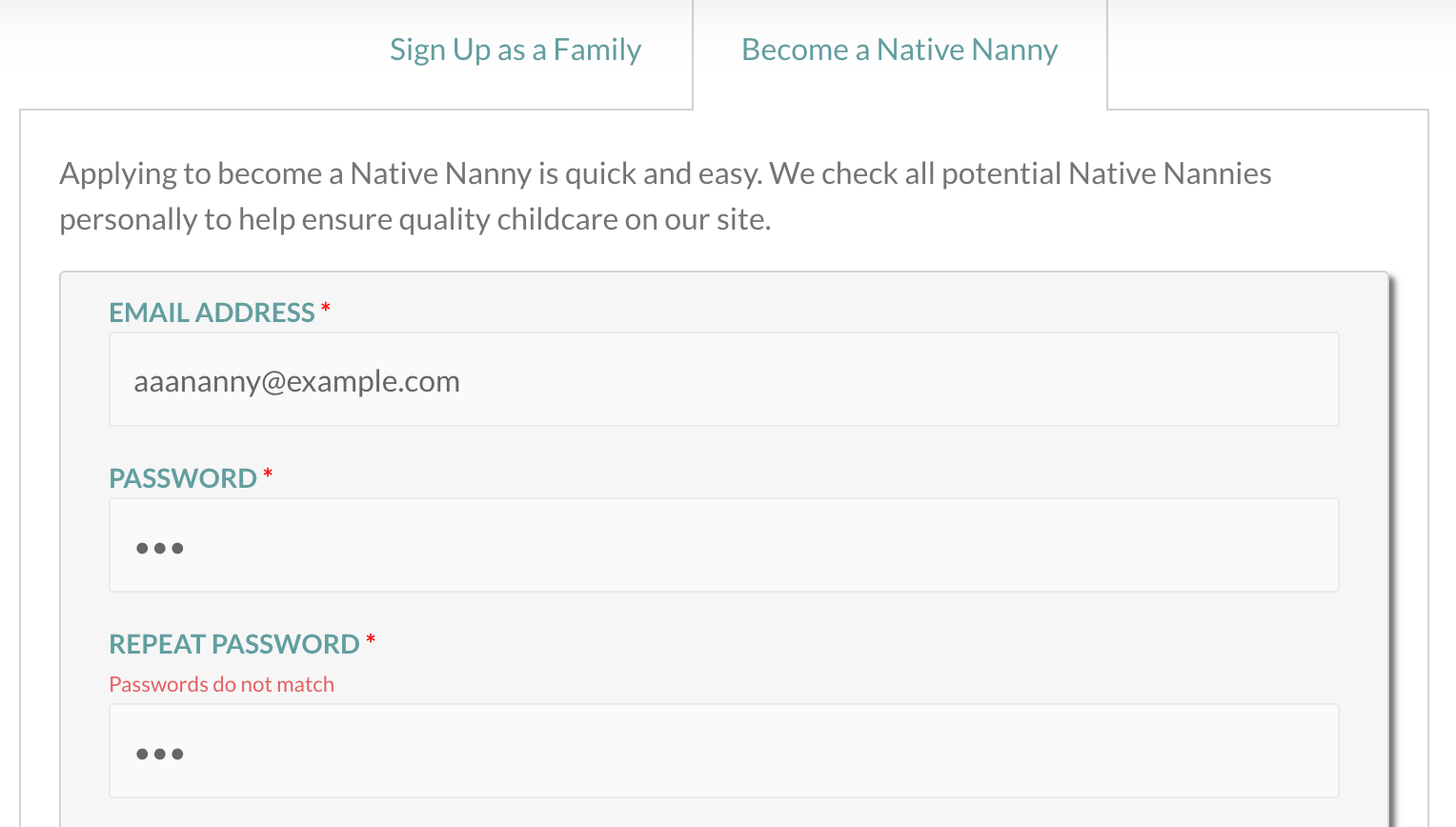The height and width of the screenshot is (827, 1456).
Task: Click the REPEAT PASSWORD field label
Action: coord(234,644)
